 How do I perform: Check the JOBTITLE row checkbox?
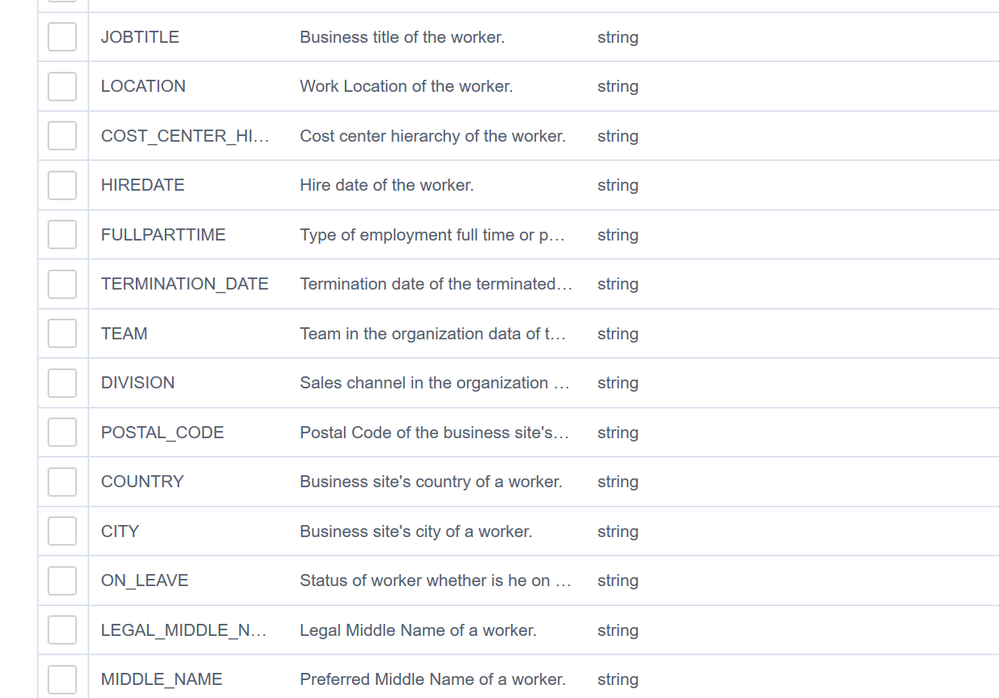click(x=62, y=37)
